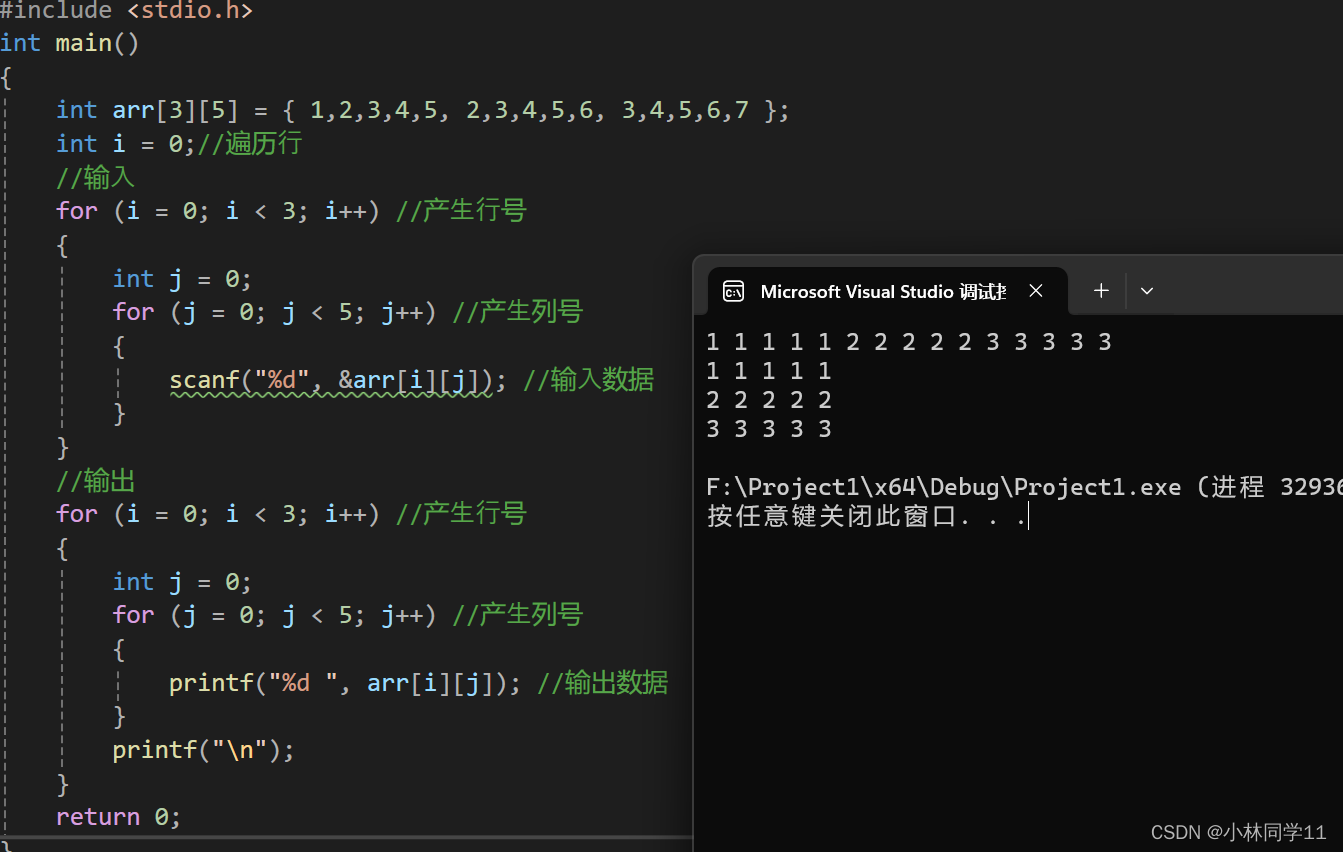Click the '//输入数据' comment
Viewport: 1343px width, 852px height.
tap(589, 380)
